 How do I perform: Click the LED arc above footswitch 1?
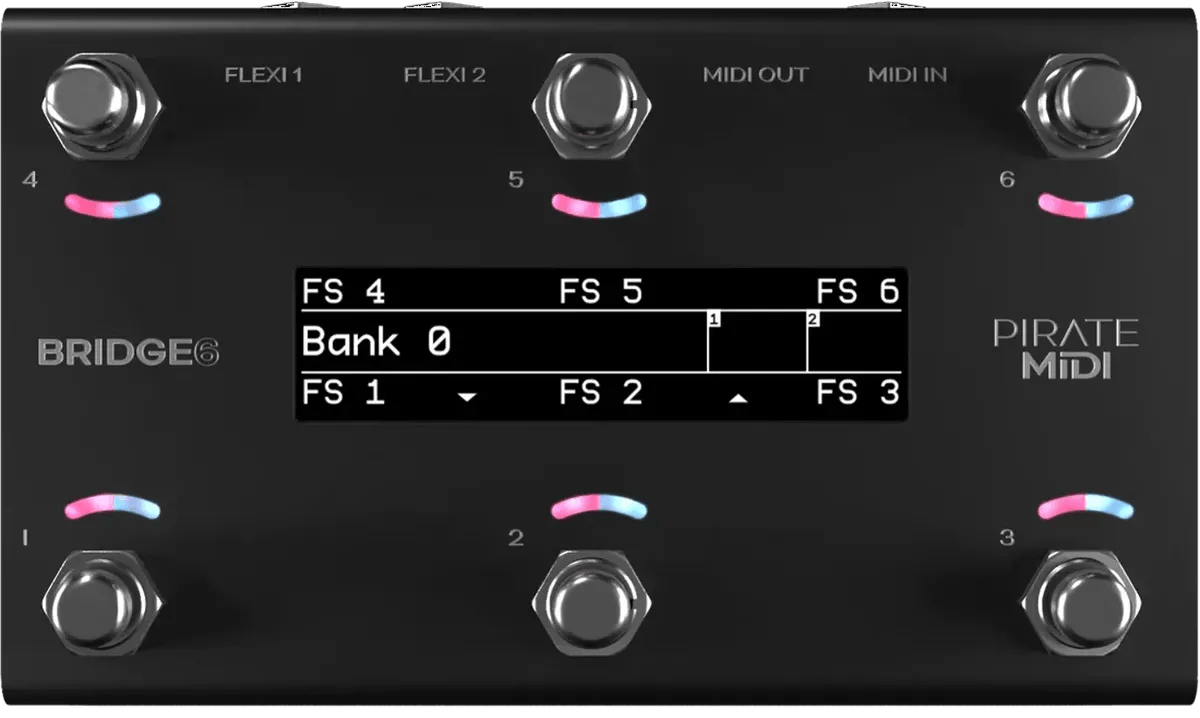[x=112, y=506]
